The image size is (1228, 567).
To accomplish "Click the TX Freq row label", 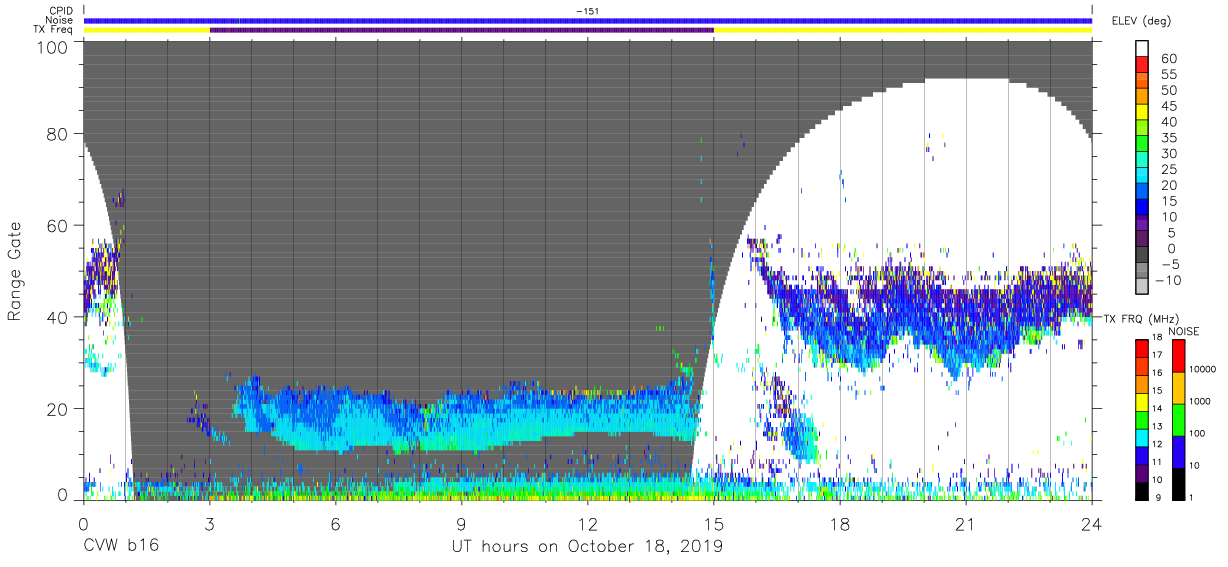I will click(x=53, y=30).
